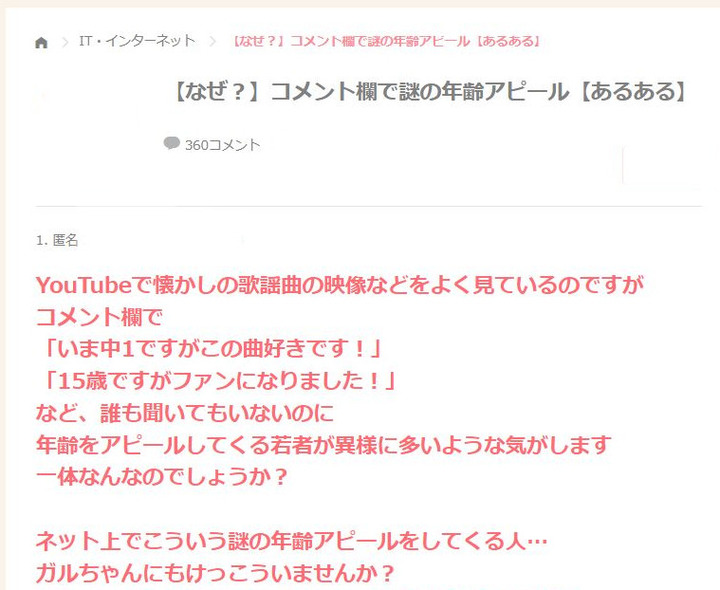Viewport: 720px width, 590px height.
Task: Click the quote 15歳ですがファンになりました！
Action: 217,381
